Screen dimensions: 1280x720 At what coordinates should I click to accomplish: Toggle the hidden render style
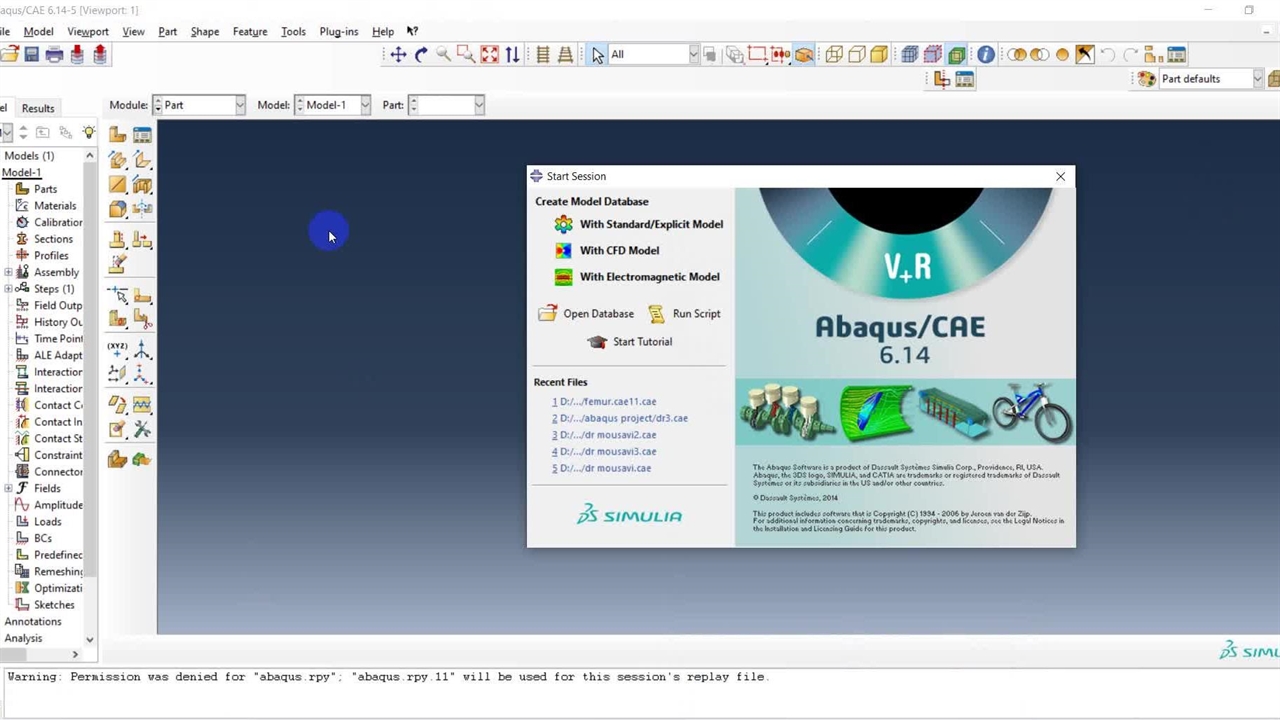point(857,55)
